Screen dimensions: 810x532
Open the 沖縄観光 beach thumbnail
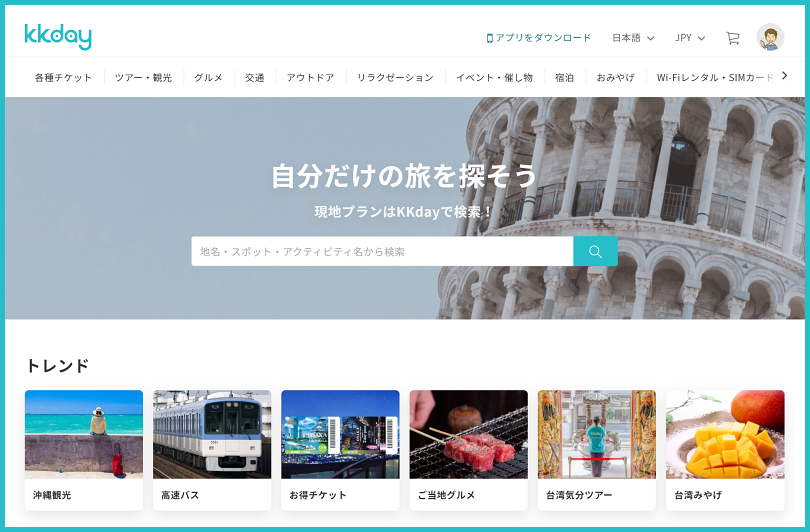(84, 434)
